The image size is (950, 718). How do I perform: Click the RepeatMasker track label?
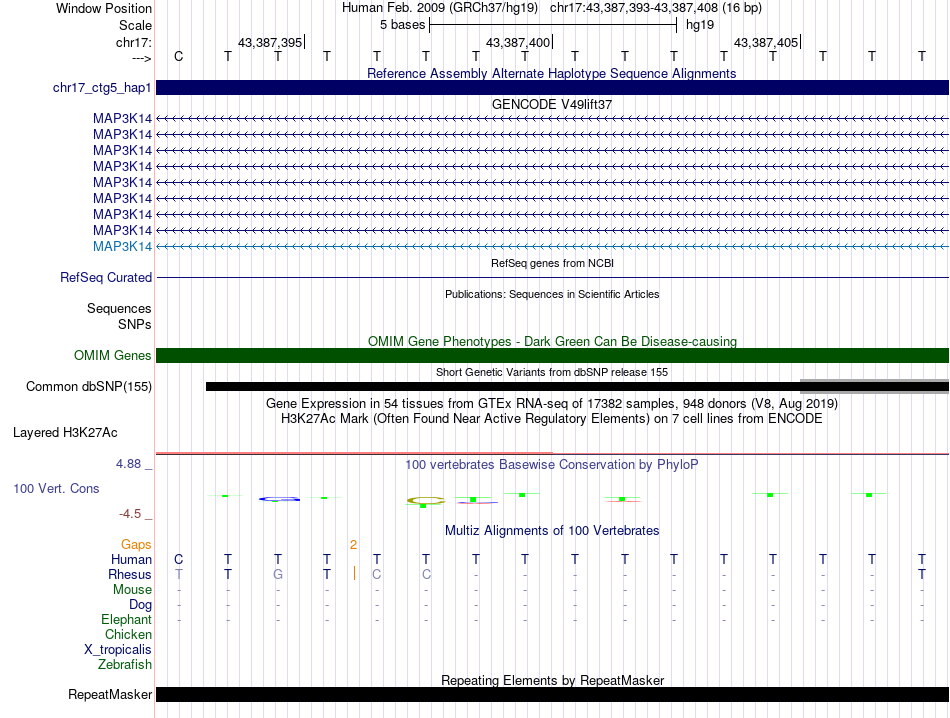pyautogui.click(x=110, y=694)
